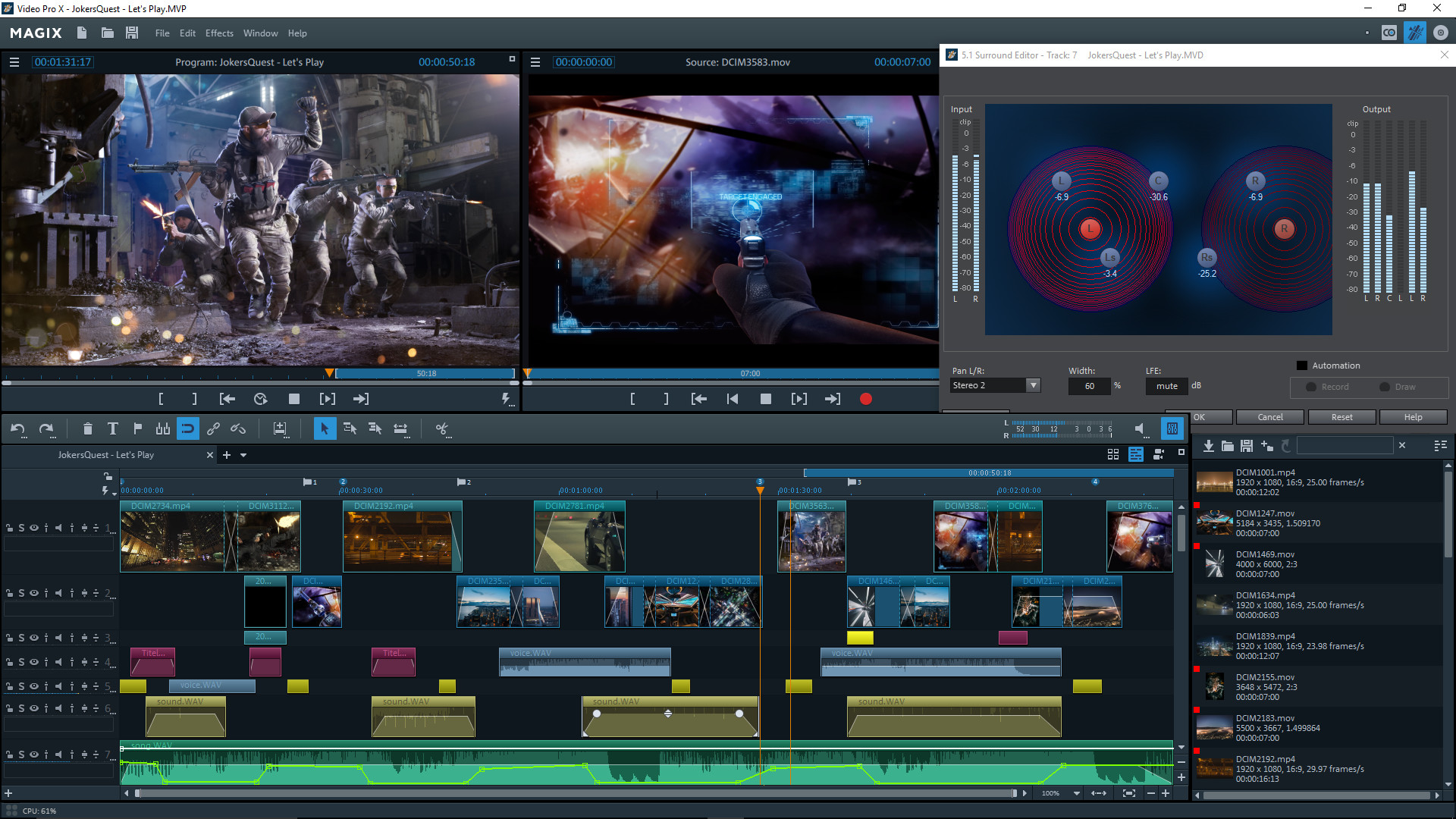Screen dimensions: 1456x819
Task: Switch to the JokersQuest - Let's Play timeline tab
Action: click(x=107, y=455)
